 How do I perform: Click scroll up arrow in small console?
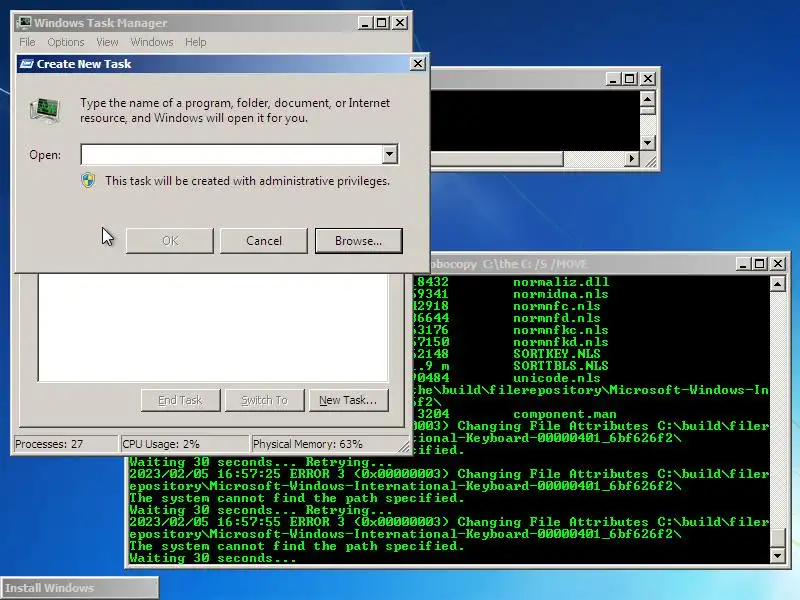[x=647, y=98]
